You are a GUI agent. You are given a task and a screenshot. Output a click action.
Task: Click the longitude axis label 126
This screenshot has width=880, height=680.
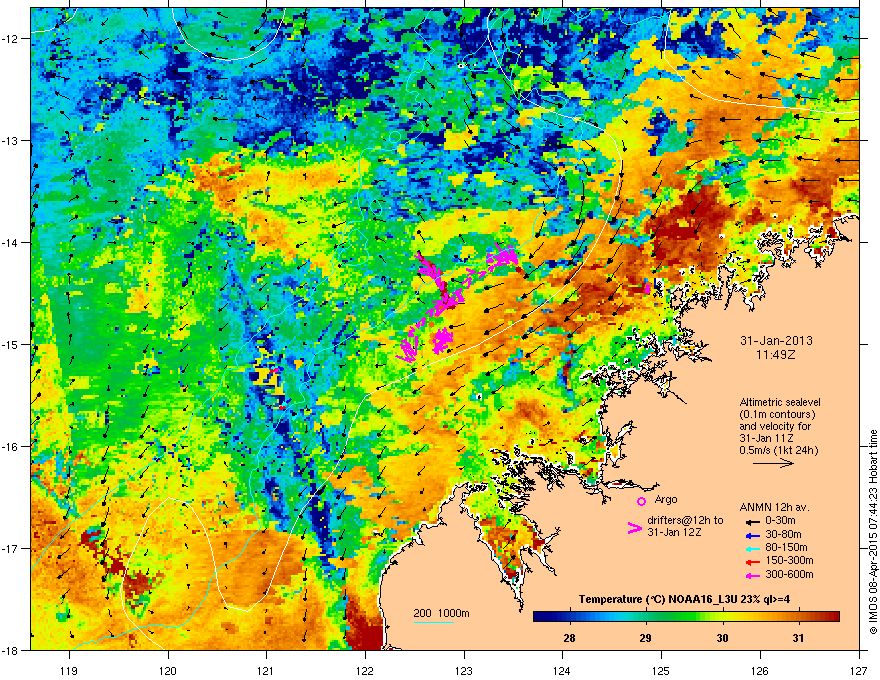tap(760, 670)
